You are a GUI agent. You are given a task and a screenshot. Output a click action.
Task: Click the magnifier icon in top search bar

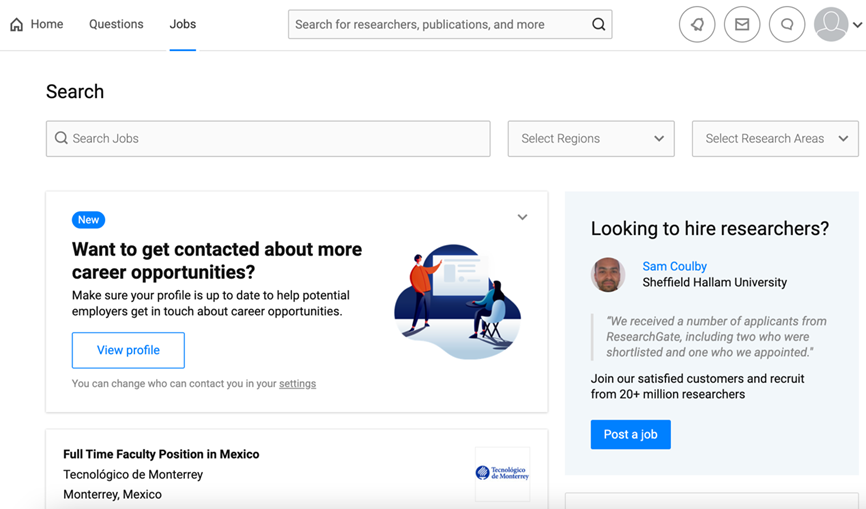pyautogui.click(x=598, y=25)
